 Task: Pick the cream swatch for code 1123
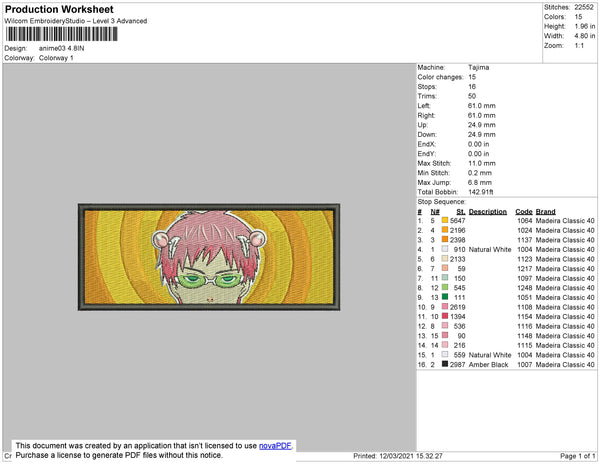[x=445, y=259]
